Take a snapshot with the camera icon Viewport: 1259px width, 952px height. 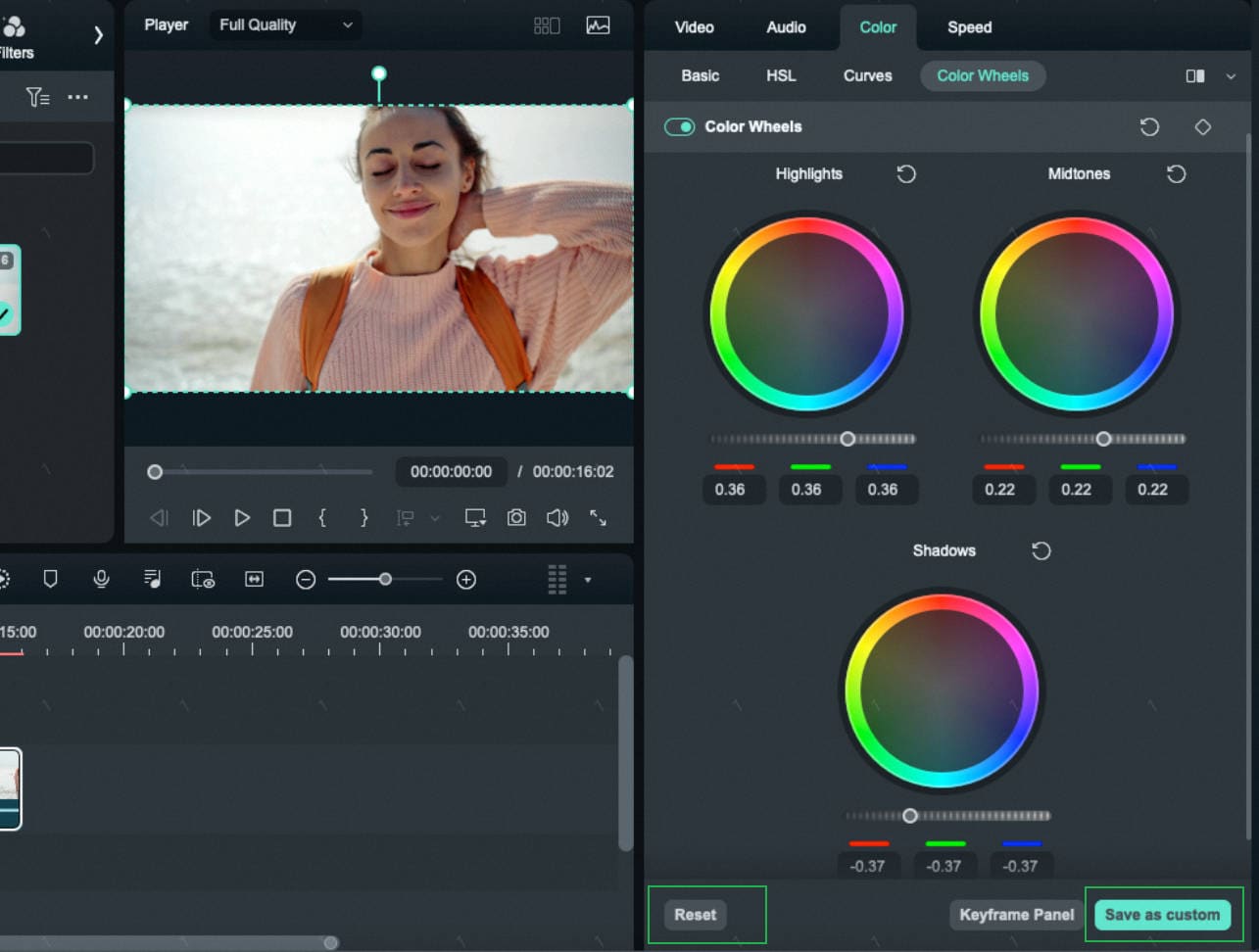point(516,518)
